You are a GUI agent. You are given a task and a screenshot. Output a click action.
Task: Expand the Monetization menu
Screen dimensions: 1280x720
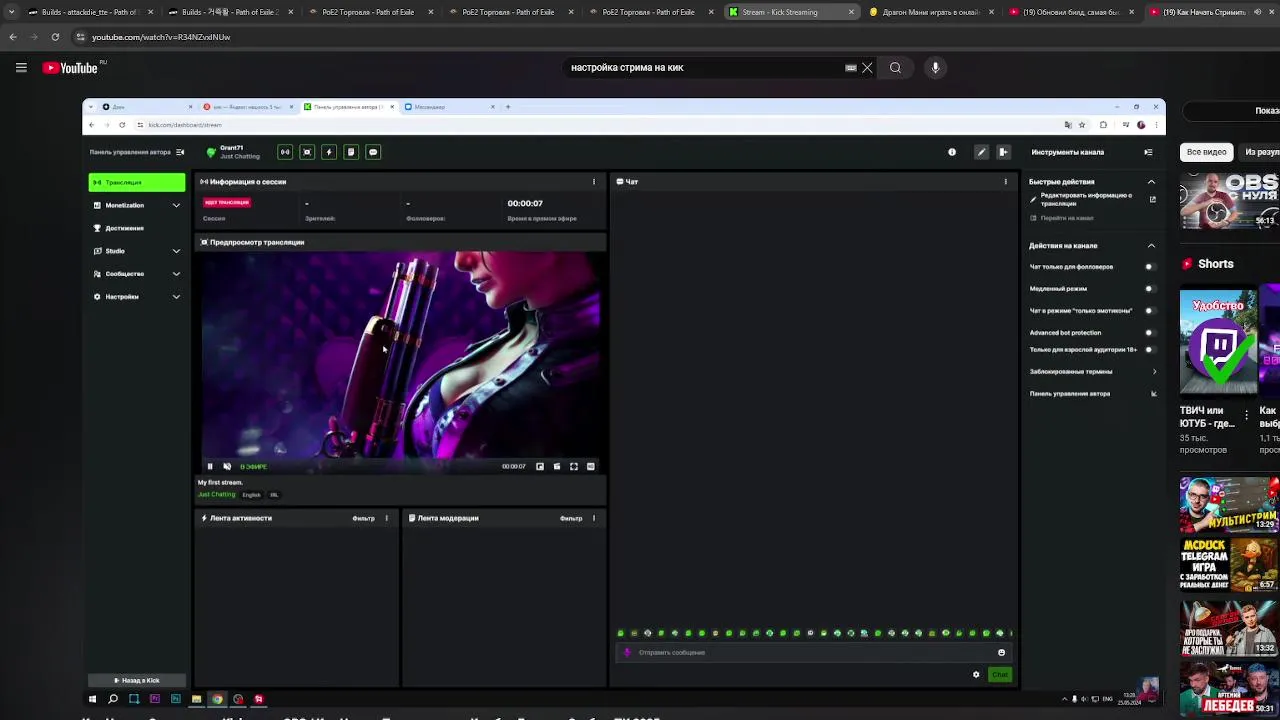137,205
